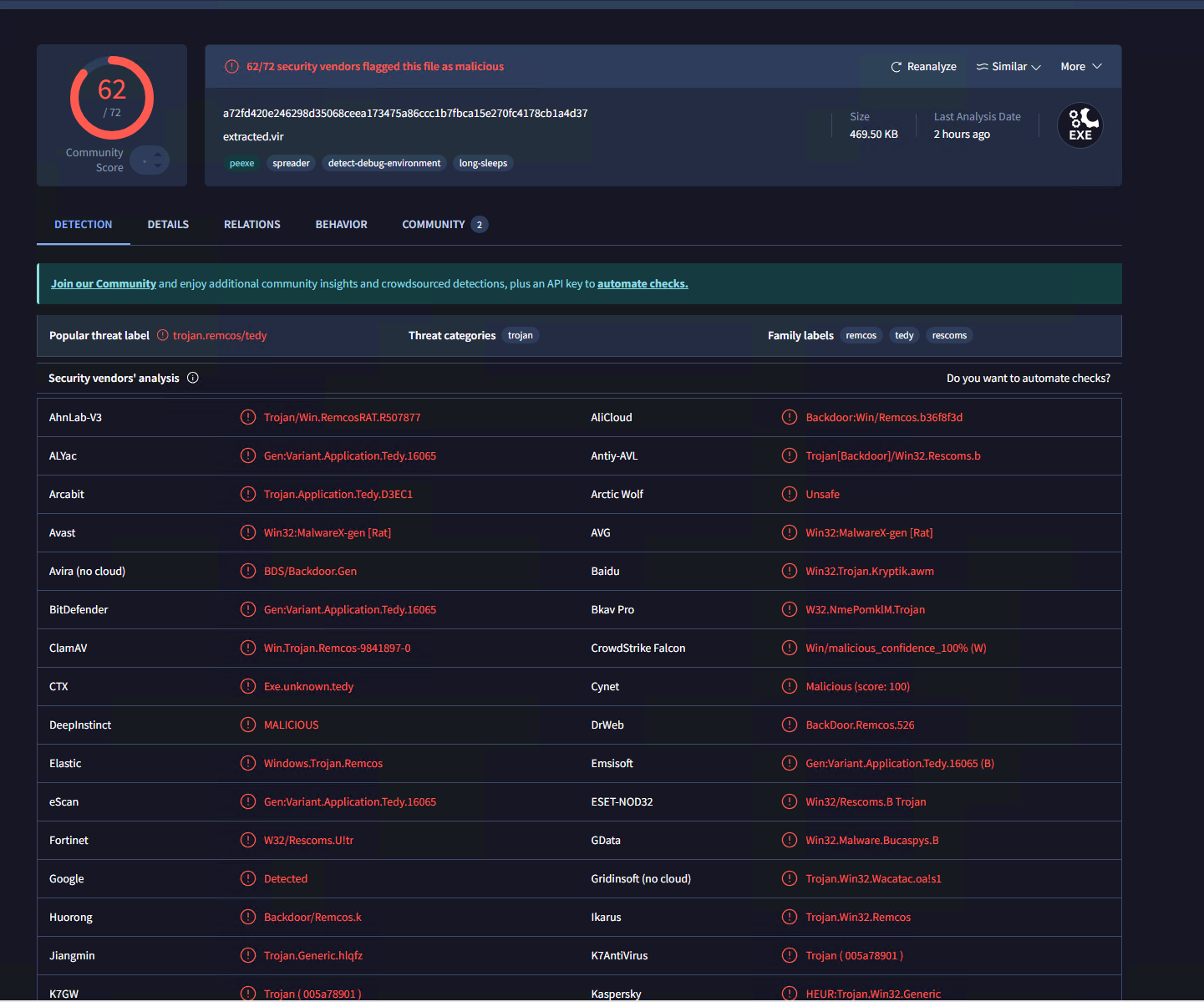The image size is (1204, 1002).
Task: Click the EXE file type icon
Action: (x=1080, y=125)
